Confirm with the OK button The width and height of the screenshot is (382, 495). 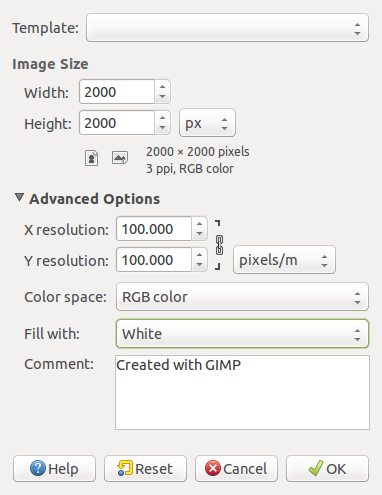(327, 469)
